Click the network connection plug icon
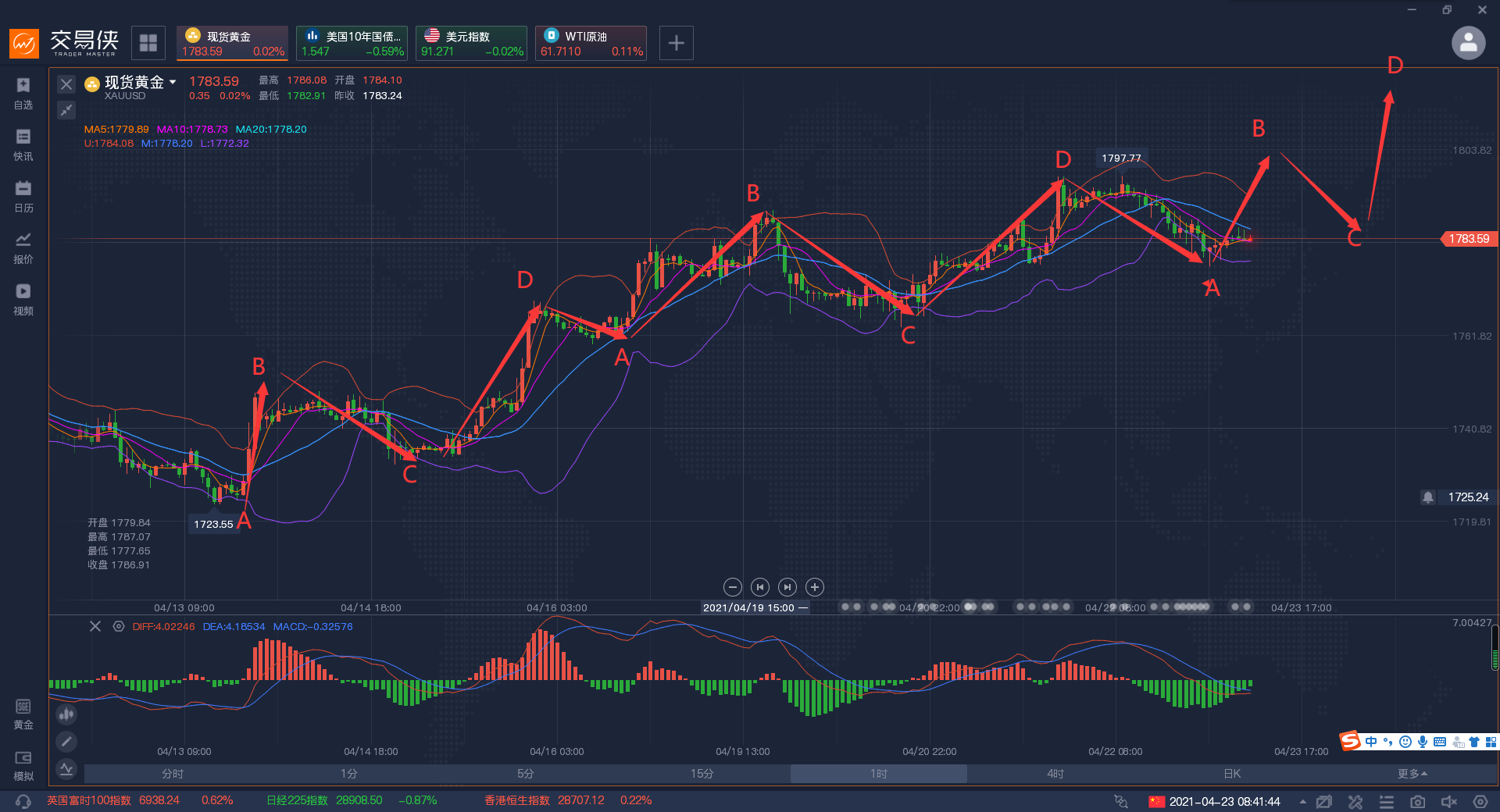 [x=1121, y=802]
